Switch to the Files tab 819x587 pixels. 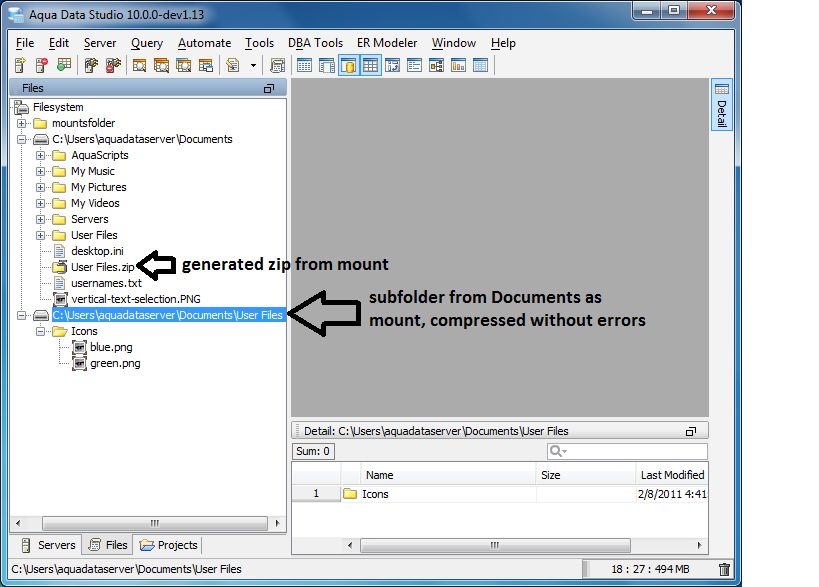108,545
